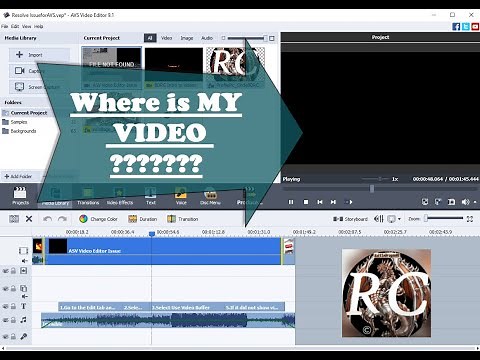Switch to Storyboard view
Image resolution: width=480 pixels, height=360 pixels.
(350, 219)
